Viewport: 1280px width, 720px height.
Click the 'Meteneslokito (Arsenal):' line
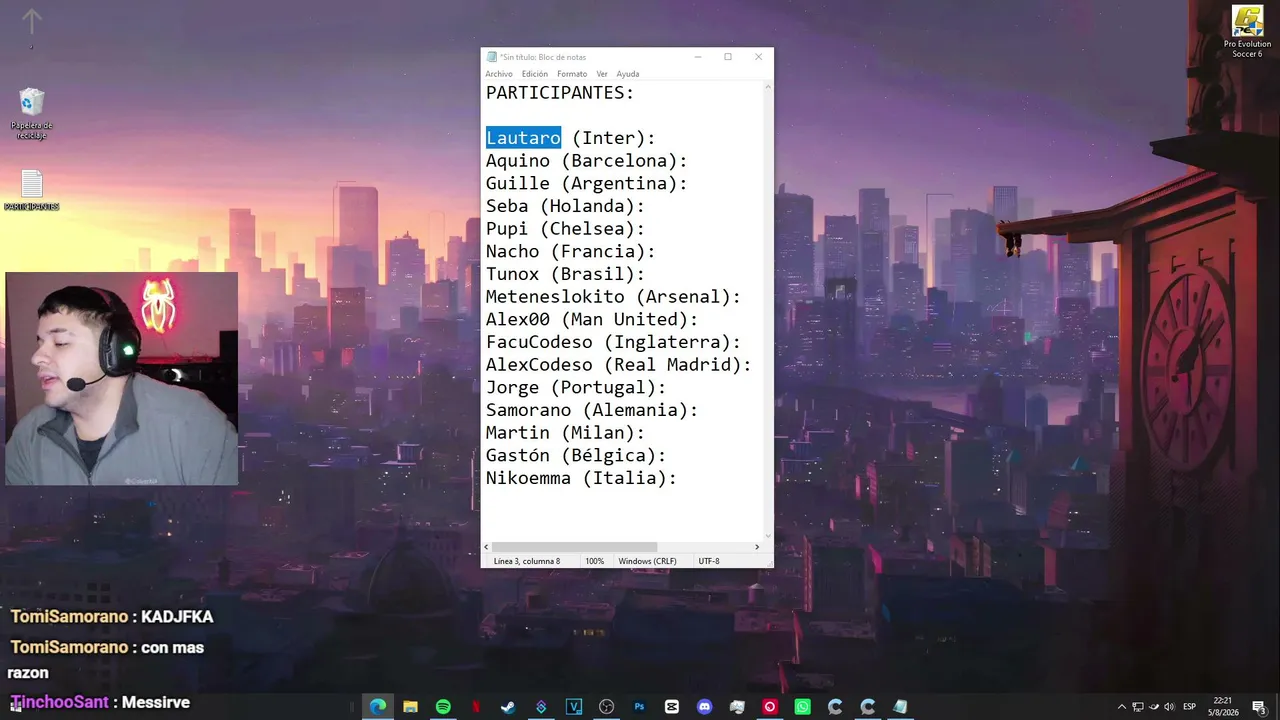point(613,297)
